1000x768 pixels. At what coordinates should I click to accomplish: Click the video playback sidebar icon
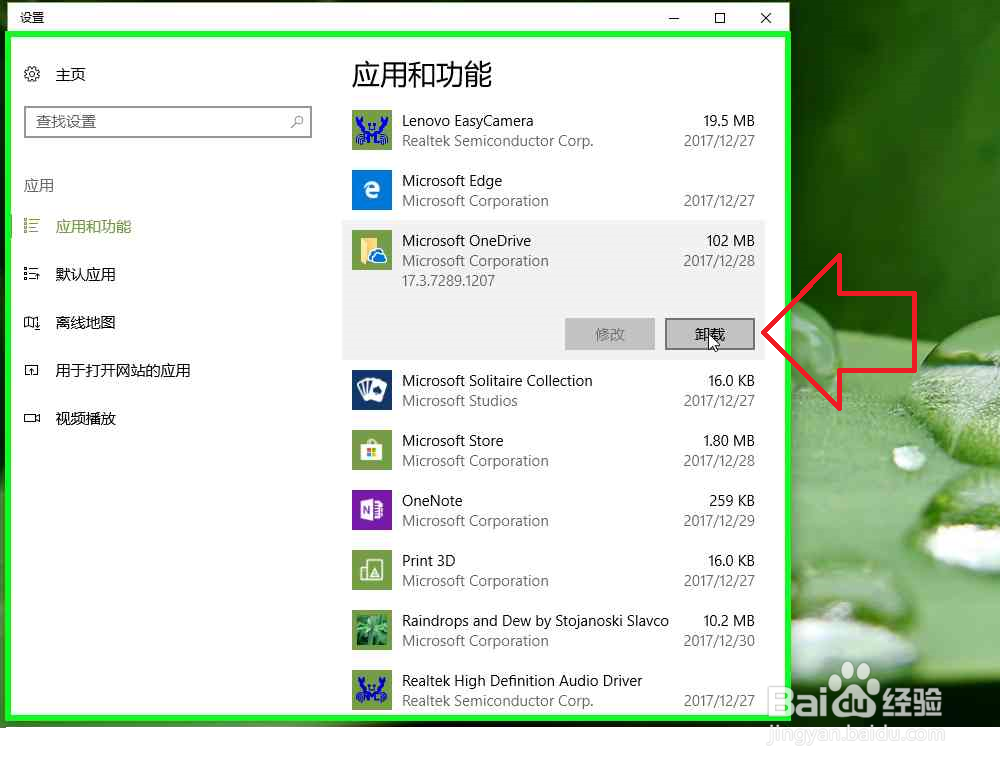tap(32, 418)
